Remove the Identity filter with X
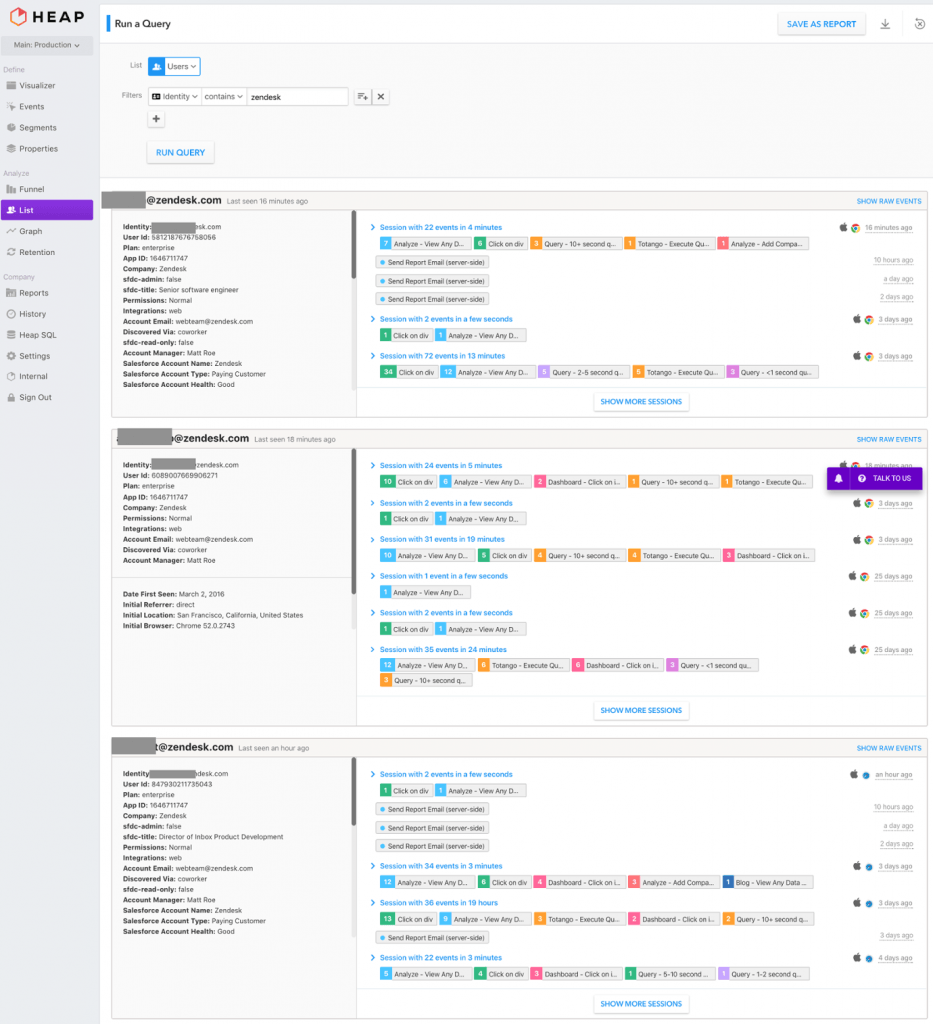This screenshot has height=1024, width=933. point(381,97)
